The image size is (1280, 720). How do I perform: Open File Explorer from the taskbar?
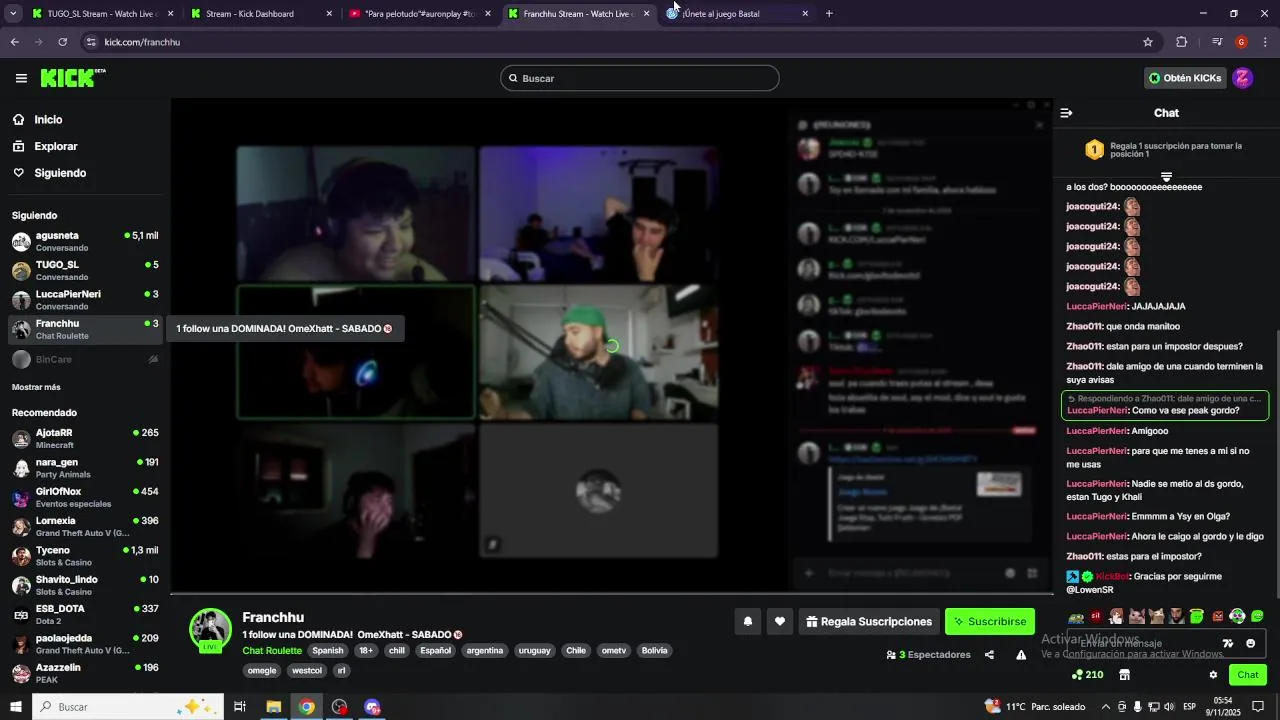click(x=273, y=707)
